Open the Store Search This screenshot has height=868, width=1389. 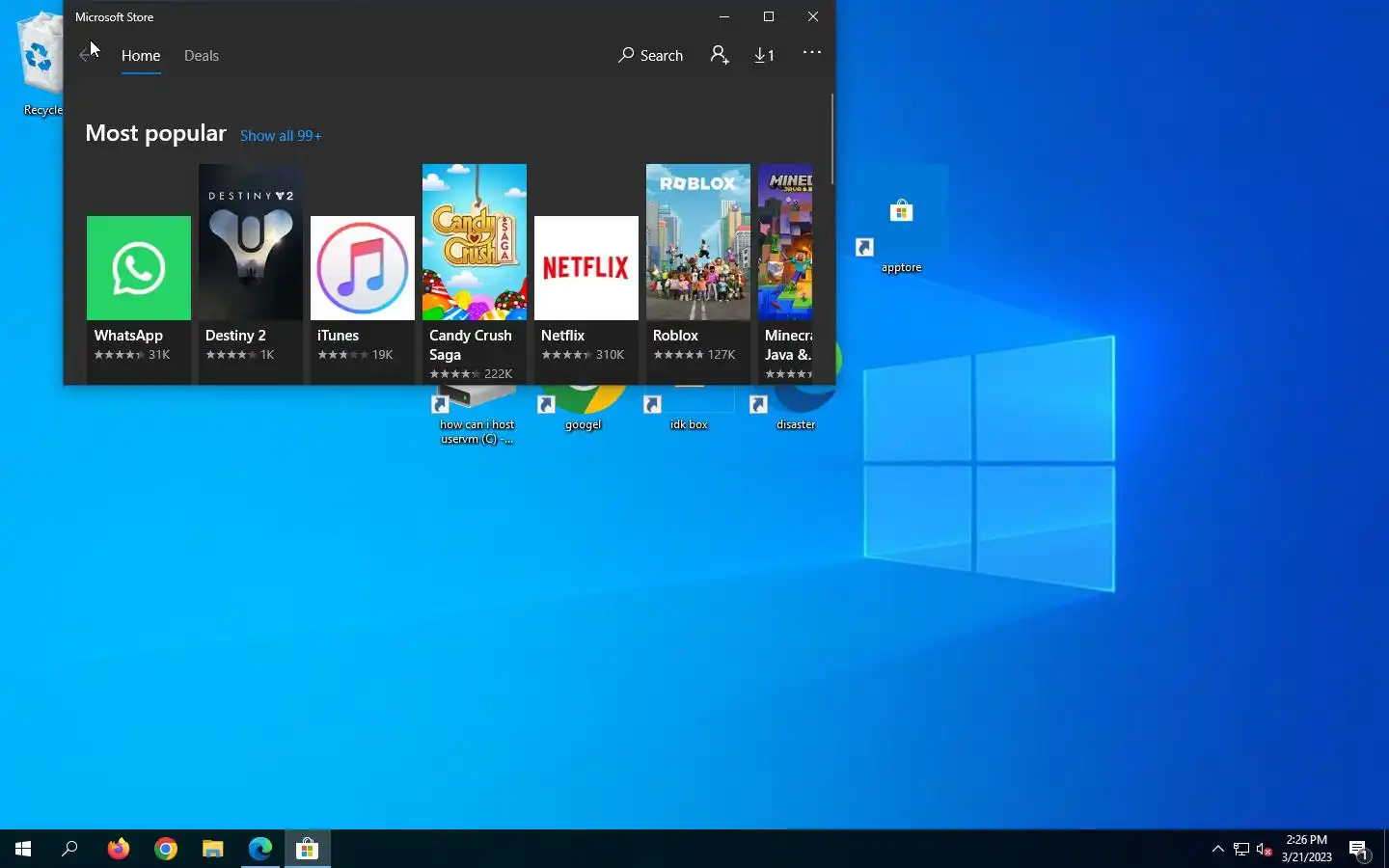pos(651,56)
